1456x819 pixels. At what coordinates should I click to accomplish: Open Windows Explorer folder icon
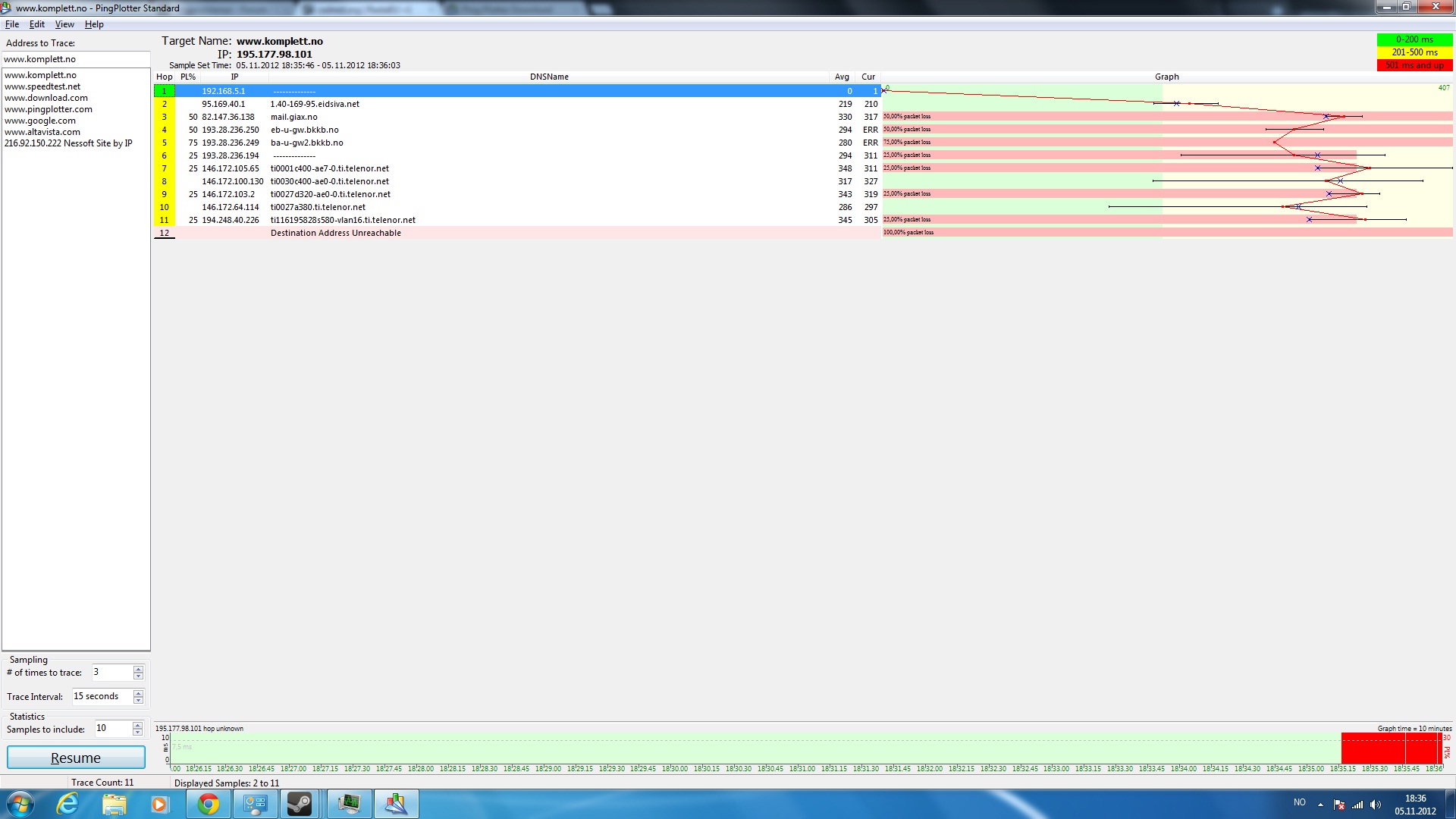coord(114,804)
